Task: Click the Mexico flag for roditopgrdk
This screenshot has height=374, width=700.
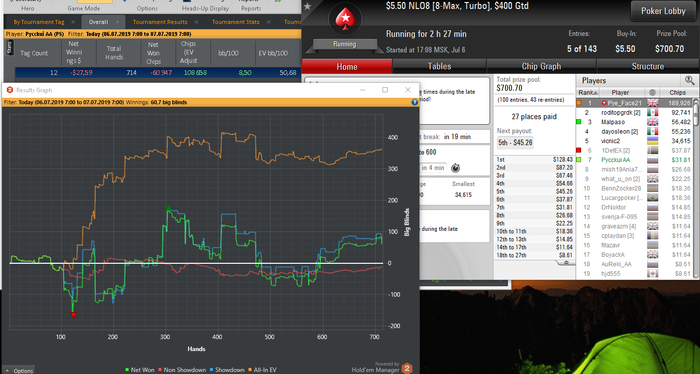Action: [x=652, y=112]
